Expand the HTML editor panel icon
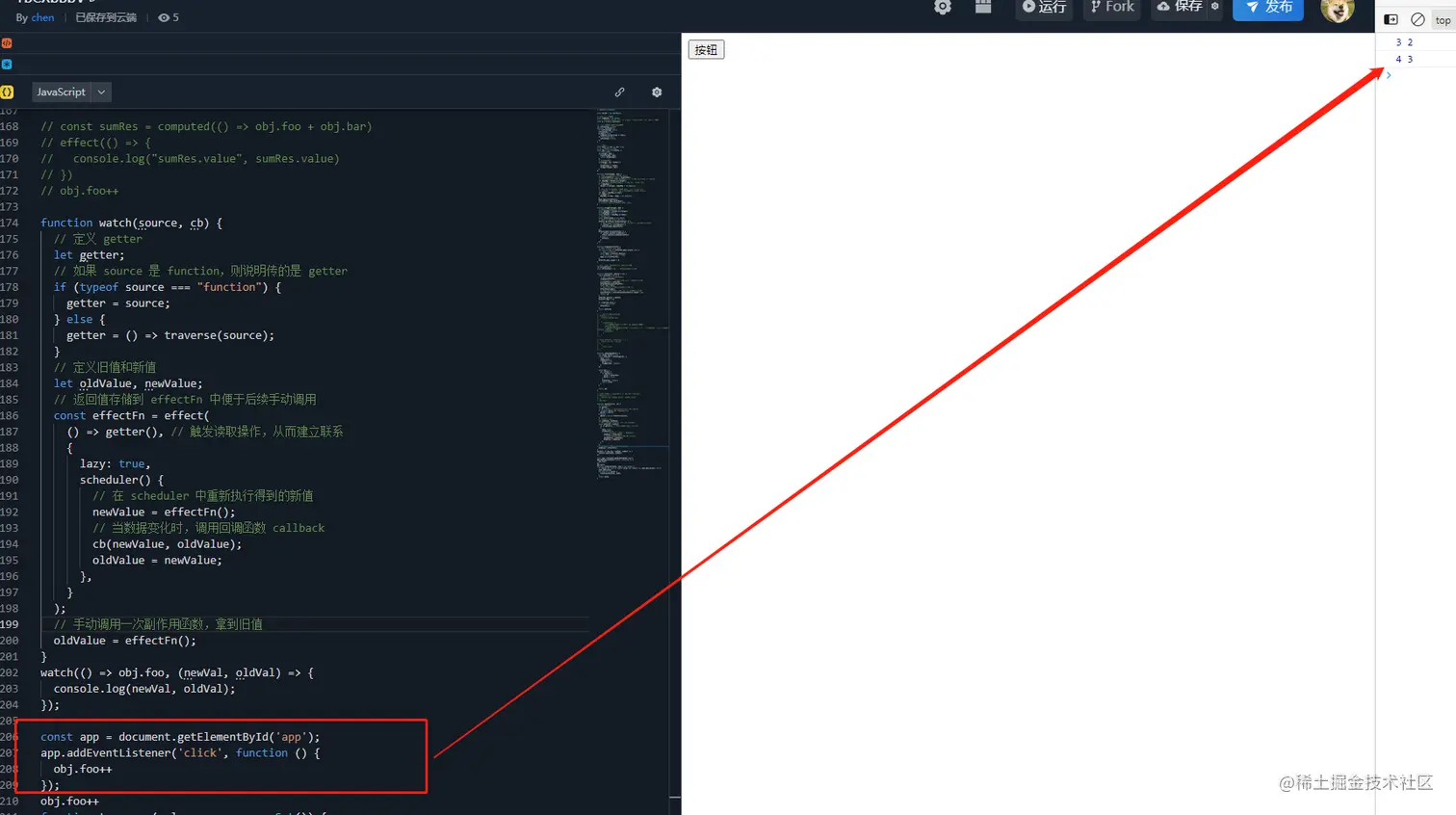The width and height of the screenshot is (1456, 815). pyautogui.click(x=7, y=43)
